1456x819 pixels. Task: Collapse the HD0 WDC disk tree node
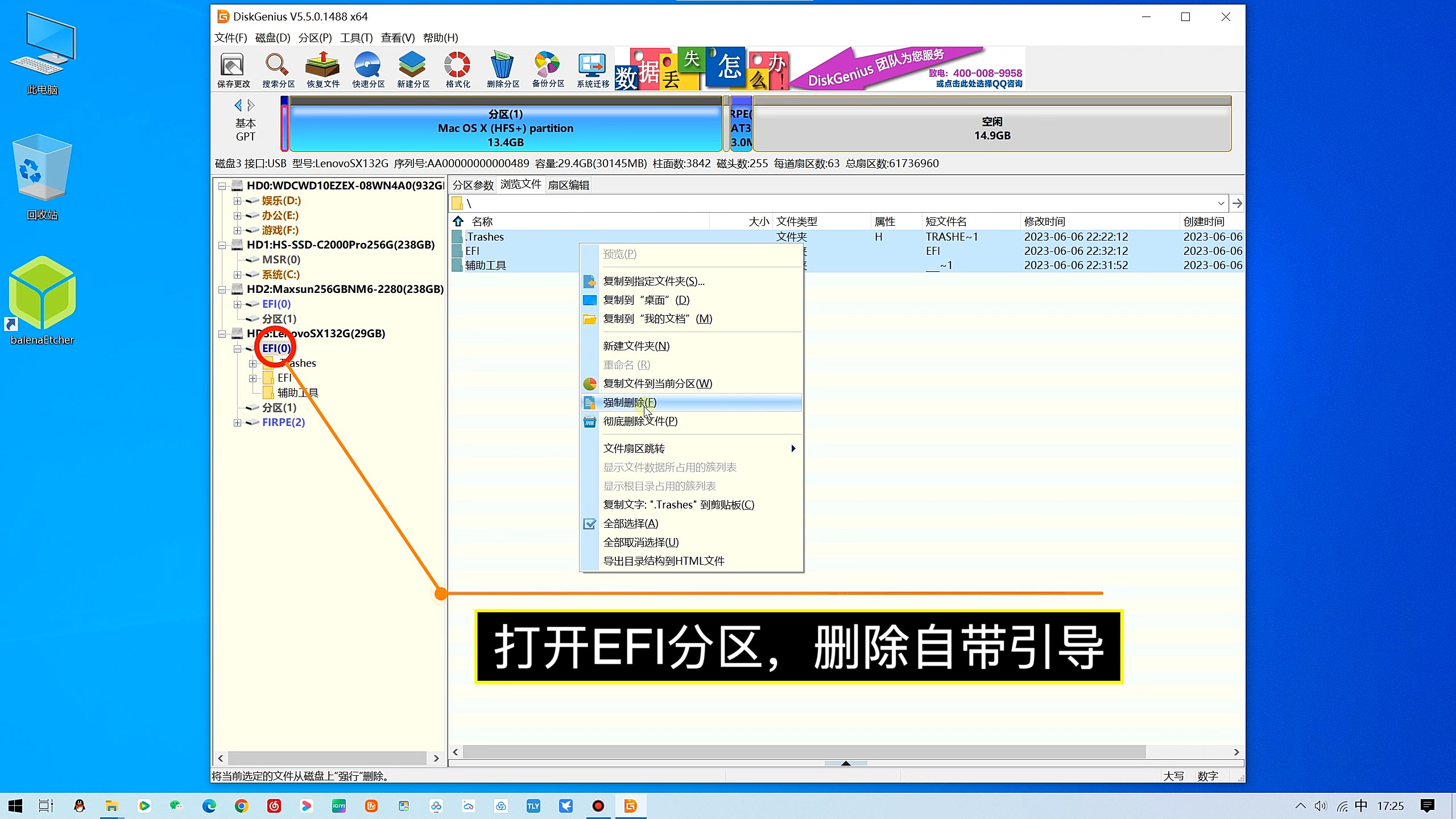pos(222,186)
